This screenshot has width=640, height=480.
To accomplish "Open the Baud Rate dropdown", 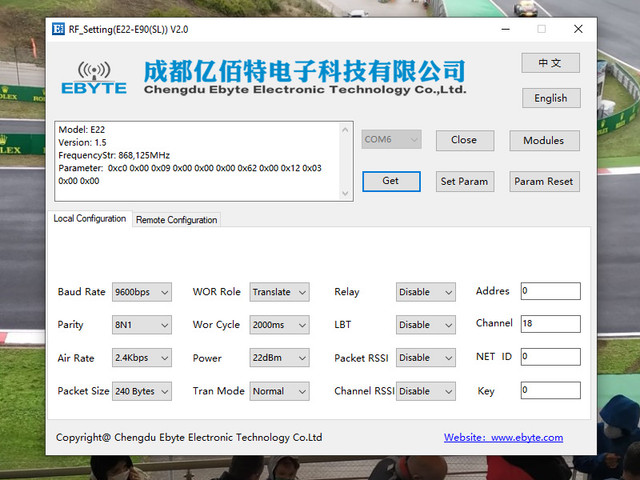I will [142, 292].
